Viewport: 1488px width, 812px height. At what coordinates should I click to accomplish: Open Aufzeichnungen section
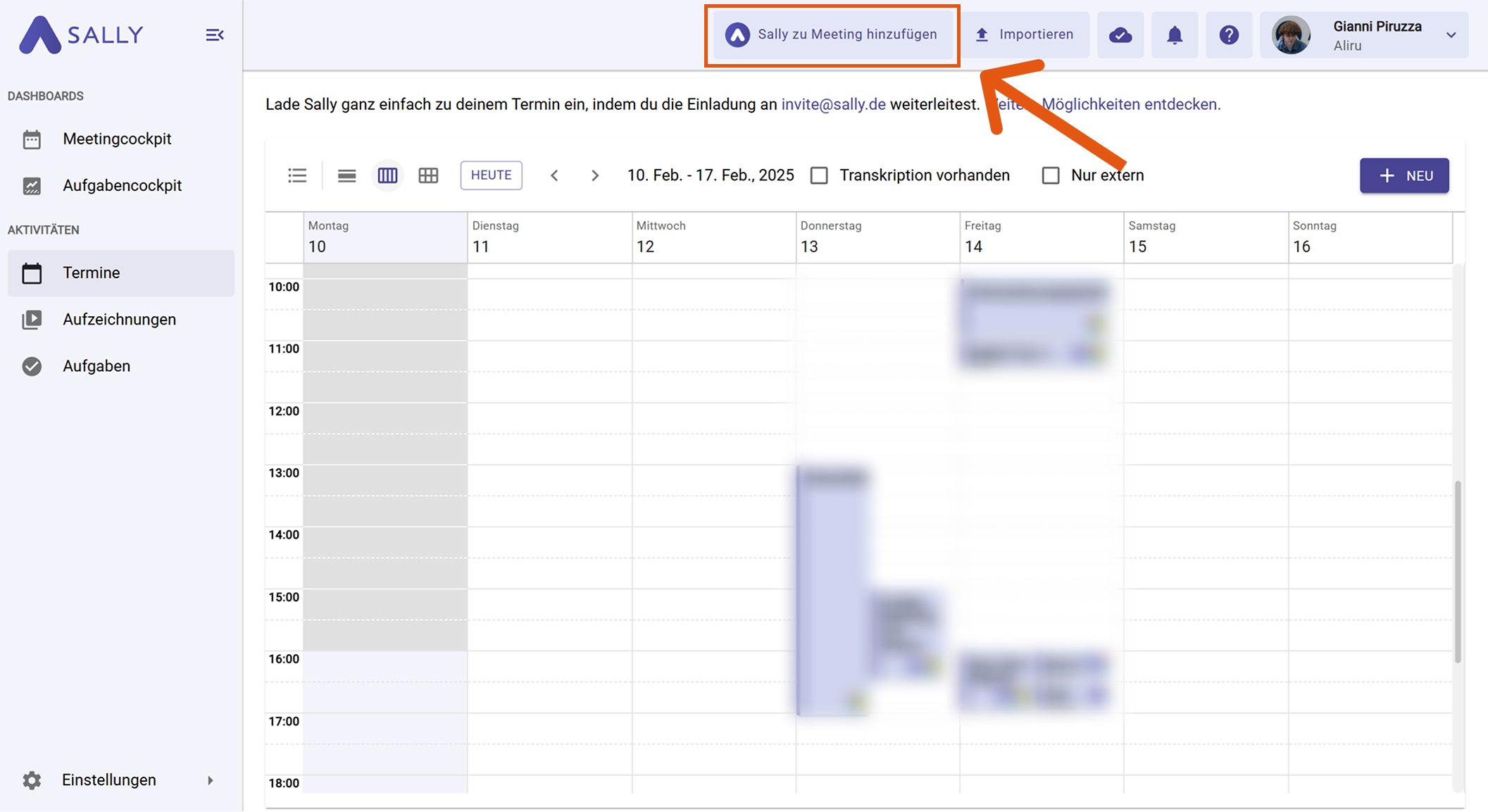[x=121, y=319]
